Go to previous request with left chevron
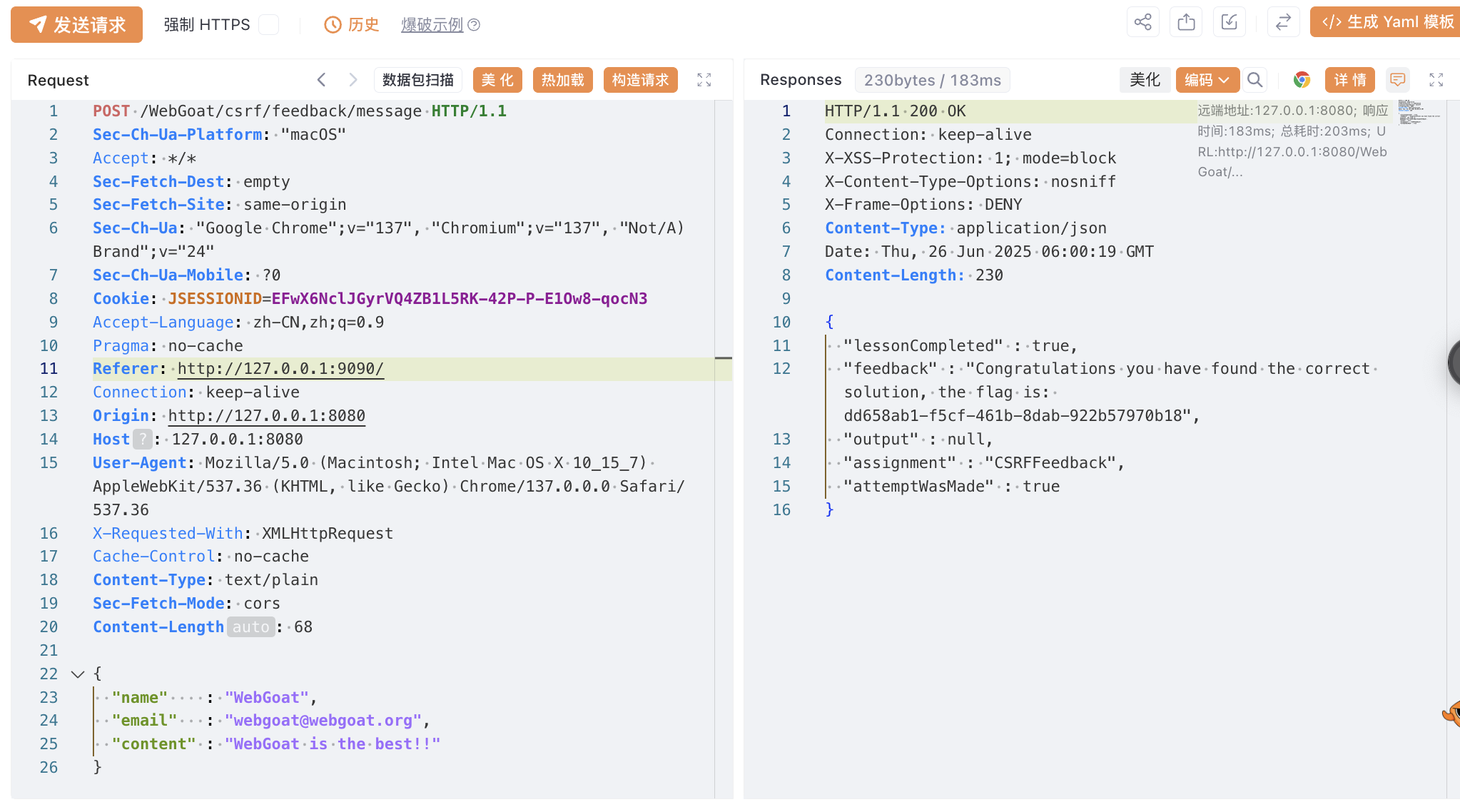This screenshot has width=1460, height=812. click(321, 80)
